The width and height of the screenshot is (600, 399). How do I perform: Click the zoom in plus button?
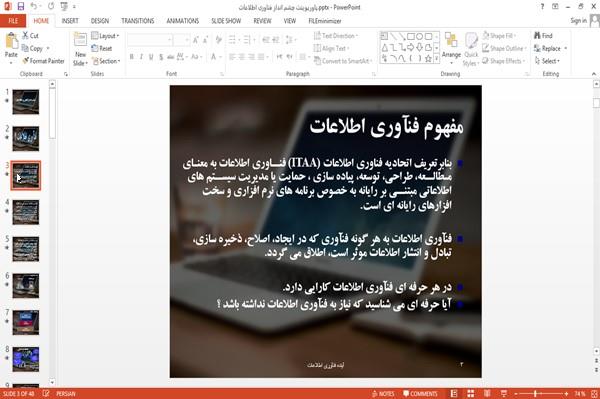[x=566, y=394]
